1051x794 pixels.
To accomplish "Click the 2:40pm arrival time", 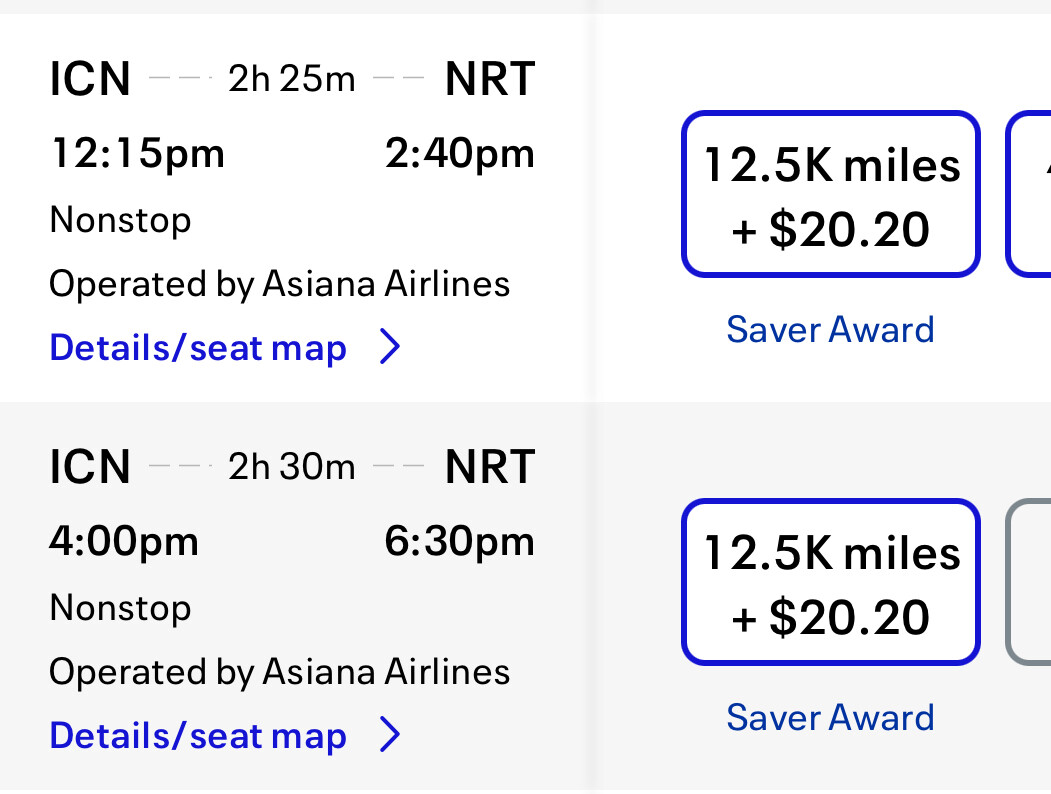I will click(459, 154).
